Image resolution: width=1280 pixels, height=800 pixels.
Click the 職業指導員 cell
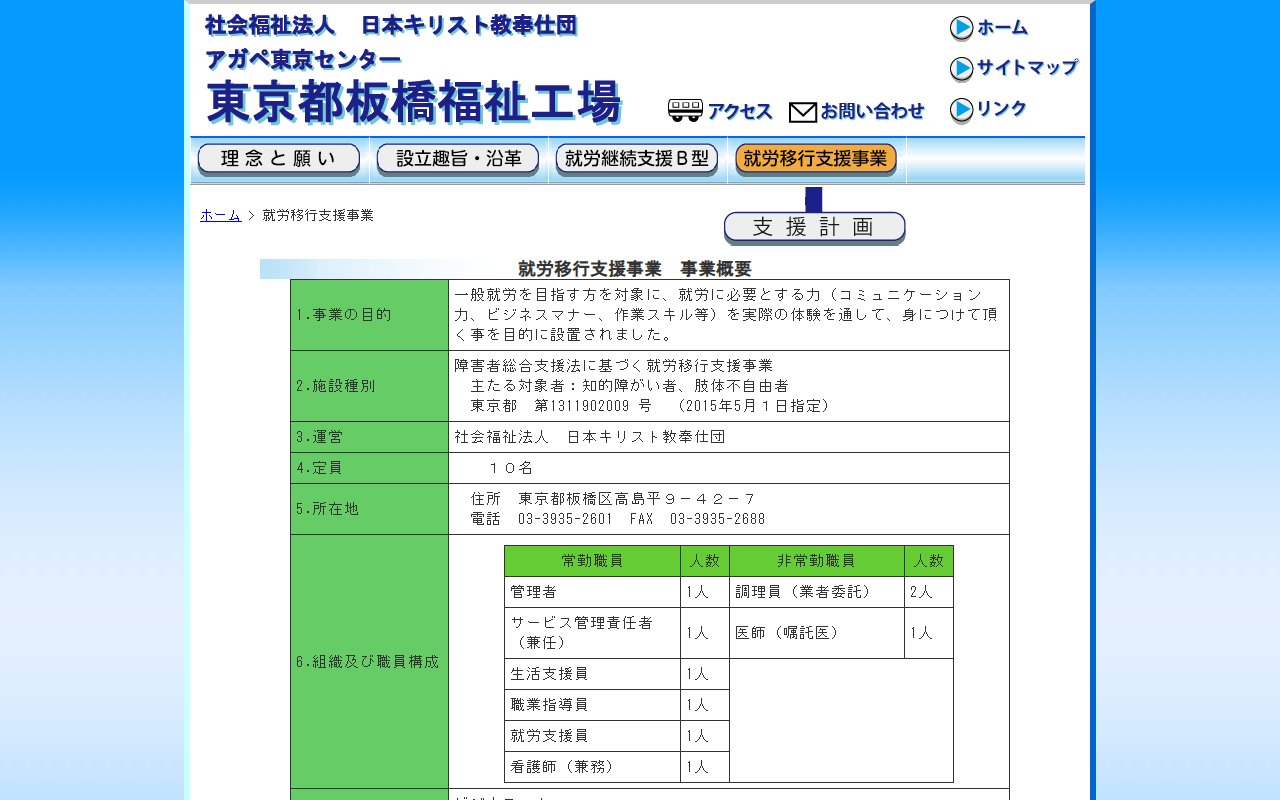point(593,705)
